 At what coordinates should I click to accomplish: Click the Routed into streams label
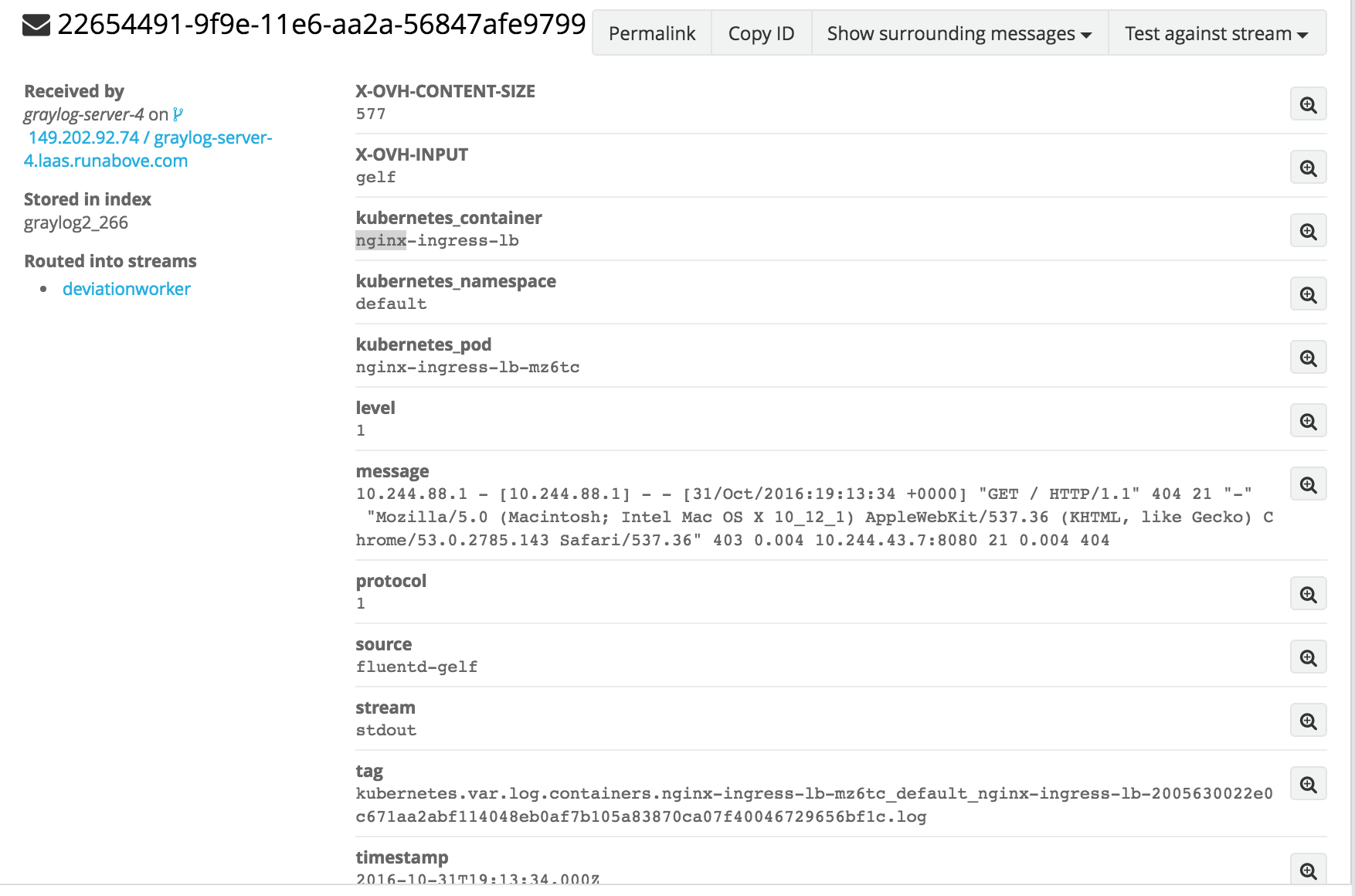click(110, 261)
